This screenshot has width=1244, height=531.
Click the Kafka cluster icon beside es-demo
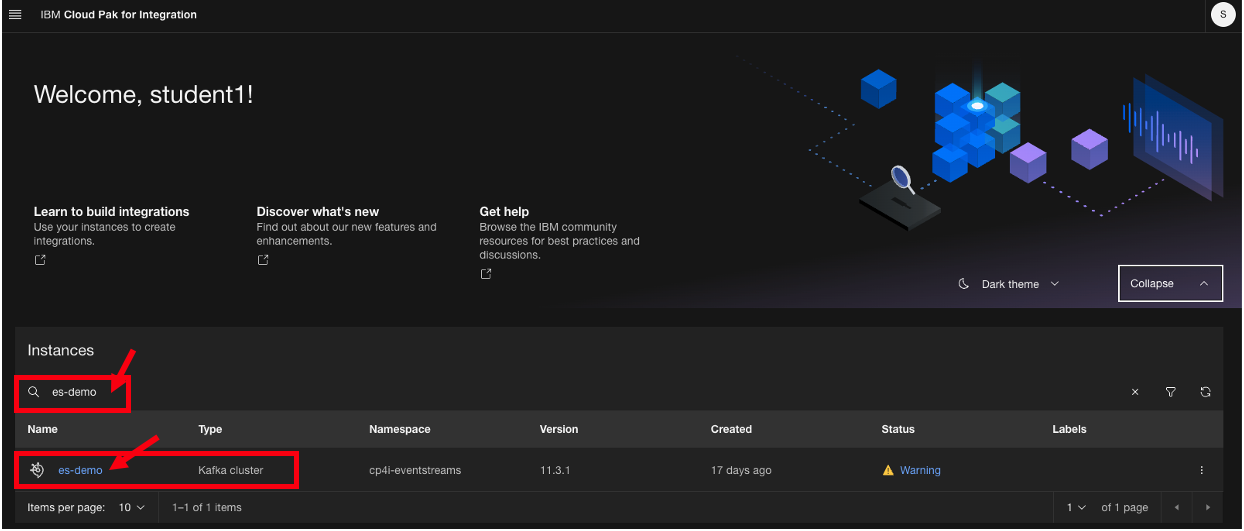[x=37, y=470]
